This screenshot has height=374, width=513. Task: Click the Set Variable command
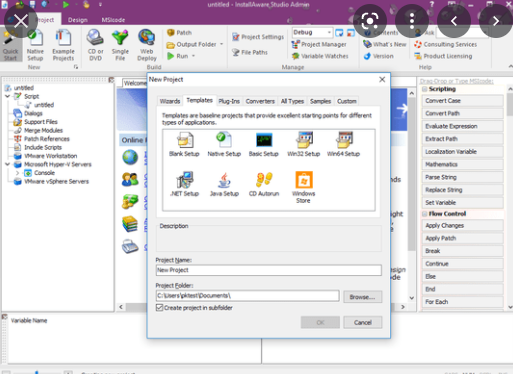462,203
